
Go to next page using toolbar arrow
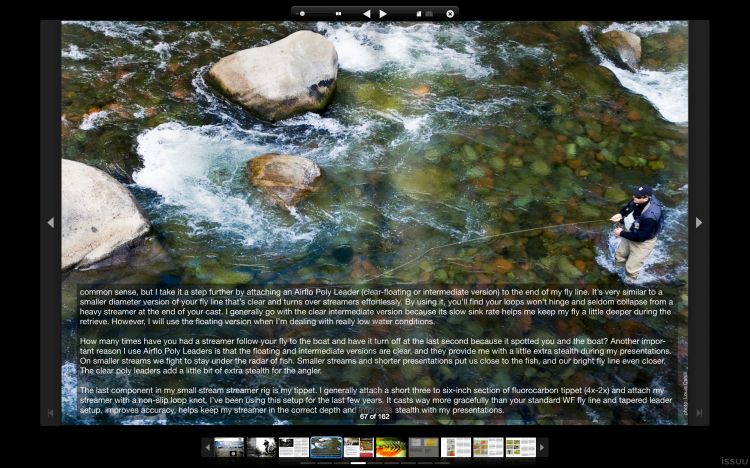[x=383, y=14]
